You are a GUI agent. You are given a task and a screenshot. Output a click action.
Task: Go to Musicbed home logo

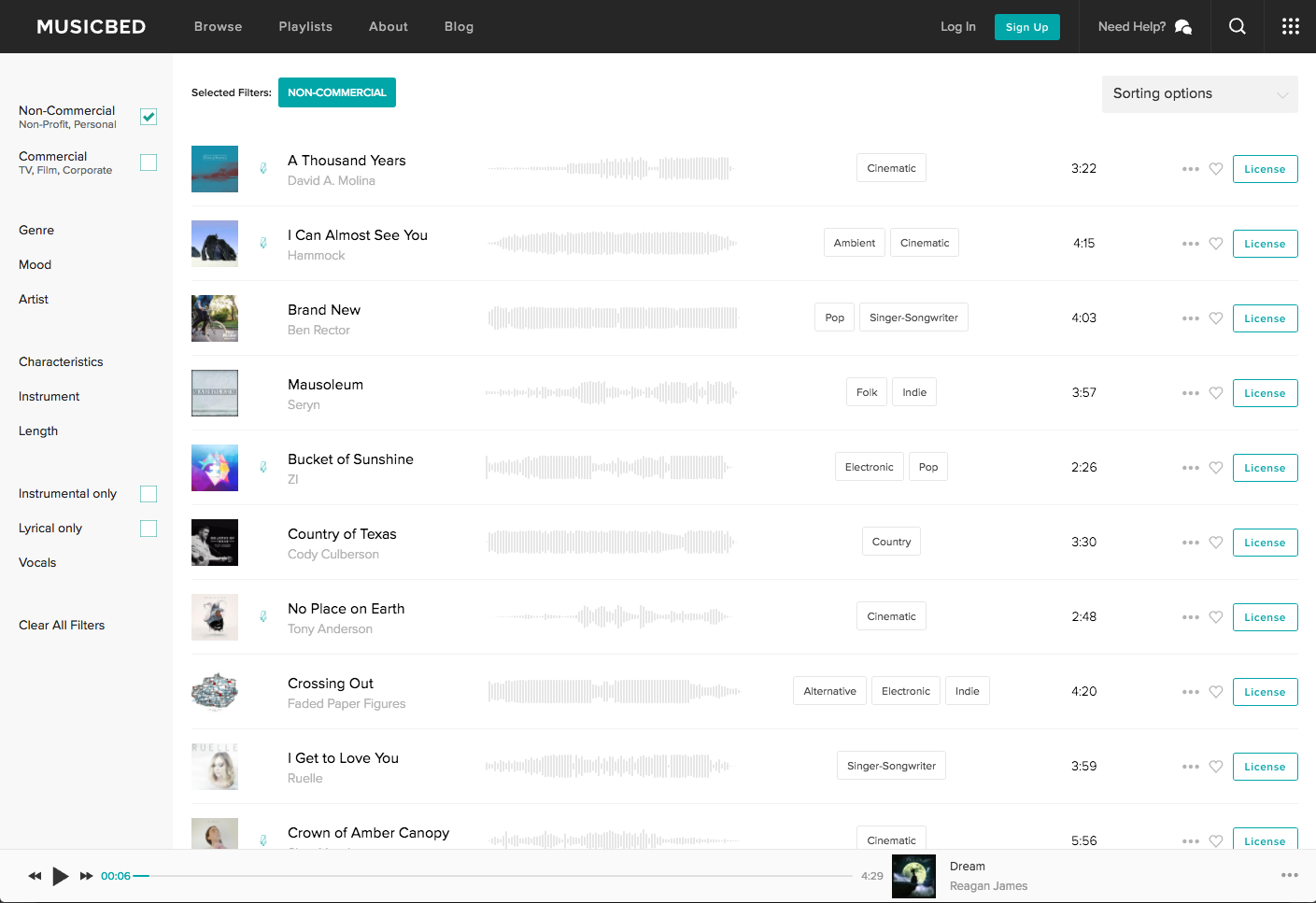[92, 26]
